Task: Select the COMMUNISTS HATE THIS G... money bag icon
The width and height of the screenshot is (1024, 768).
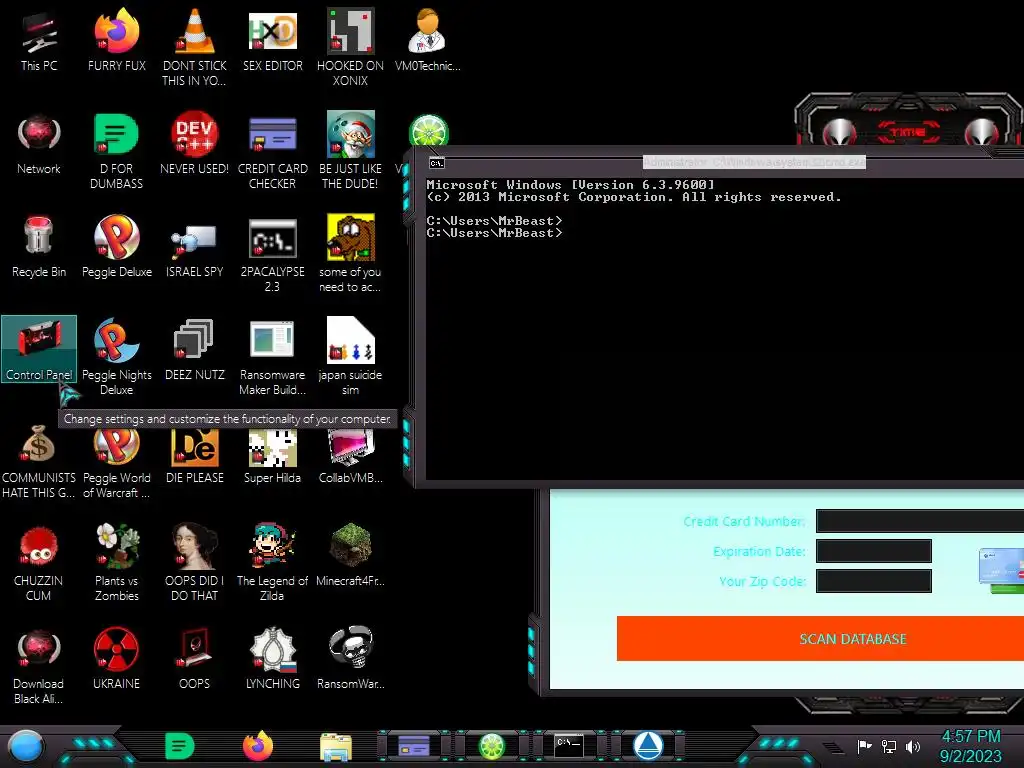Action: [x=39, y=462]
